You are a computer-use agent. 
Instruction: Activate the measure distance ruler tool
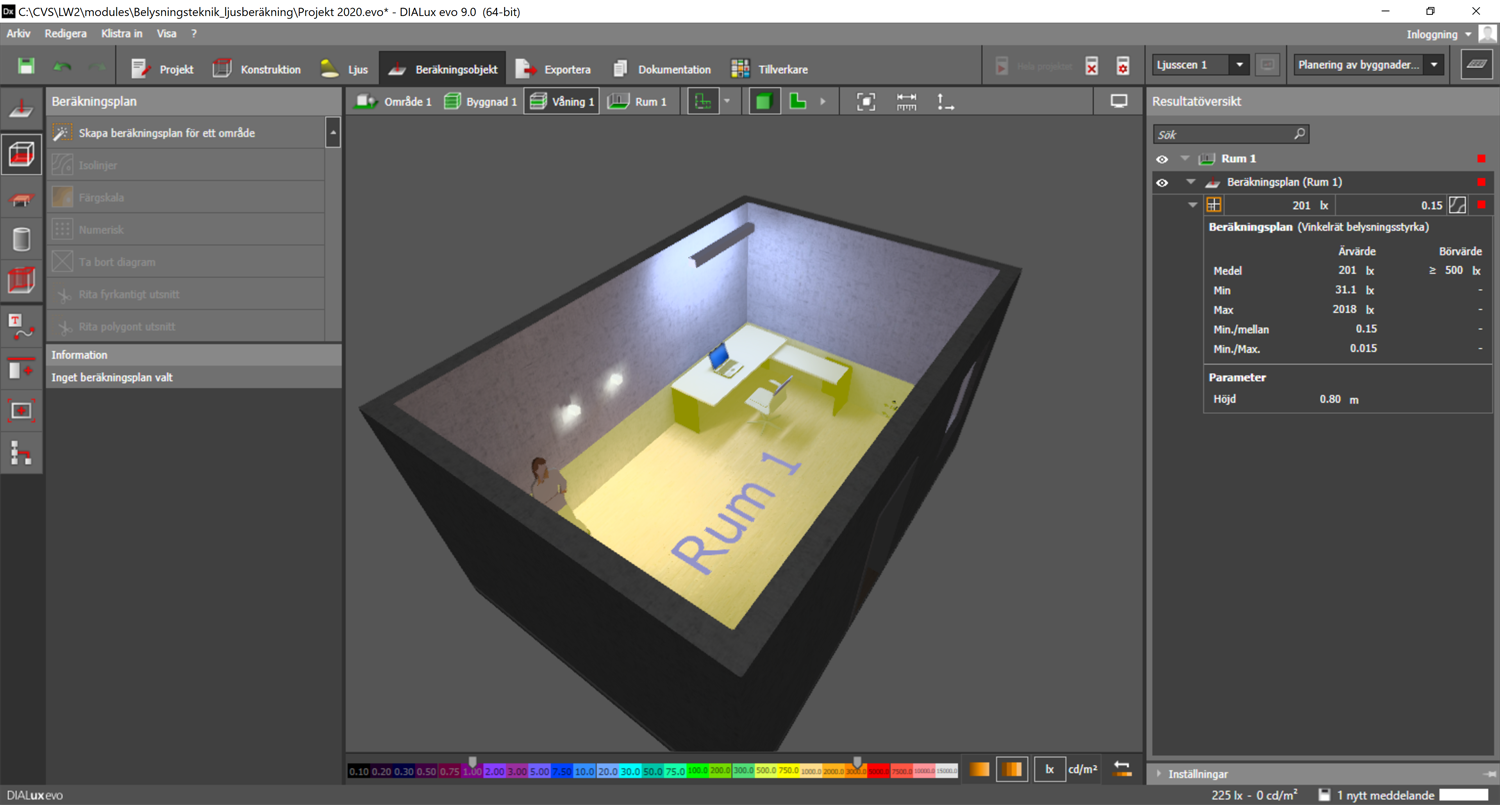tap(906, 101)
